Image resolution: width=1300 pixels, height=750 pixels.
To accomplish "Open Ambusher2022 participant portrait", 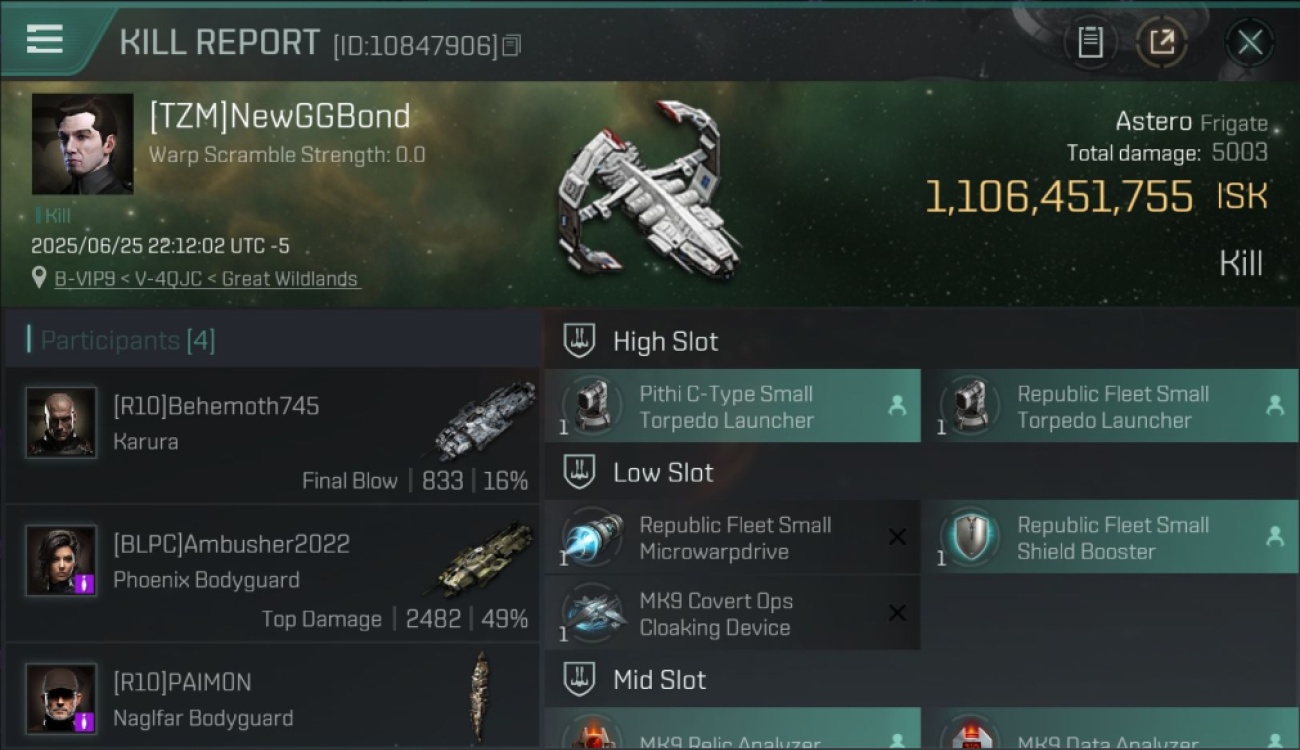I will coord(61,560).
